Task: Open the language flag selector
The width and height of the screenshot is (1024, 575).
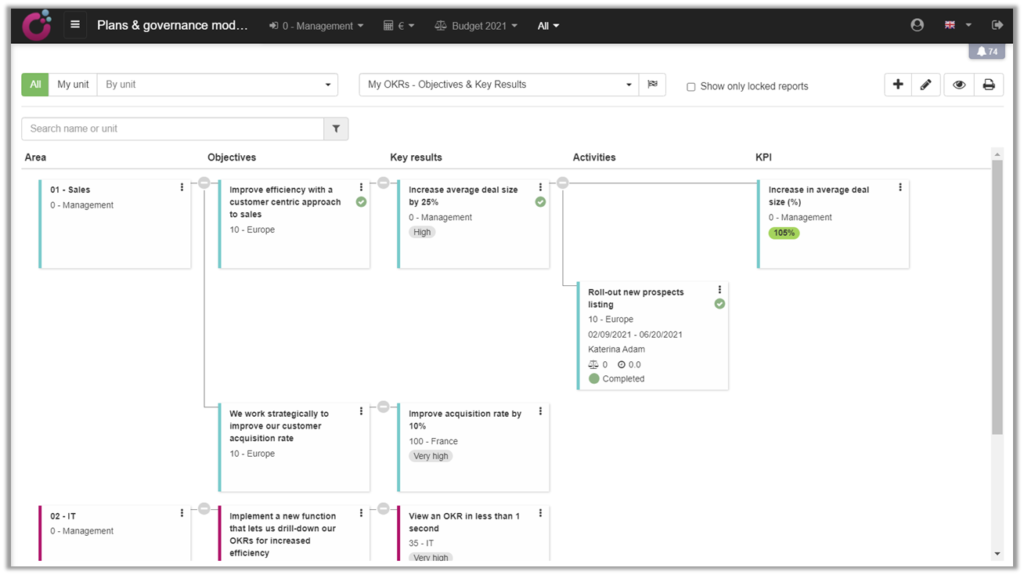Action: click(957, 25)
